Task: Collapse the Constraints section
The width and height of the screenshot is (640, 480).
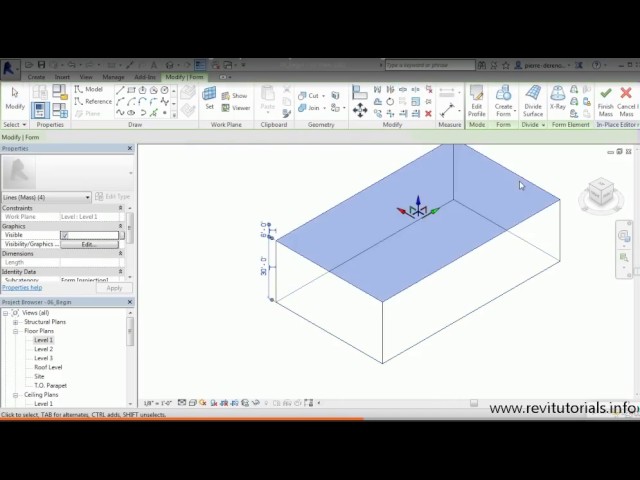Action: [120, 208]
